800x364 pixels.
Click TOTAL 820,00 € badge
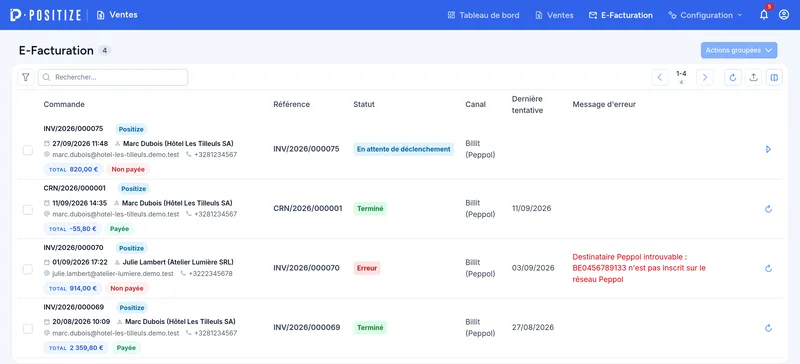[73, 169]
